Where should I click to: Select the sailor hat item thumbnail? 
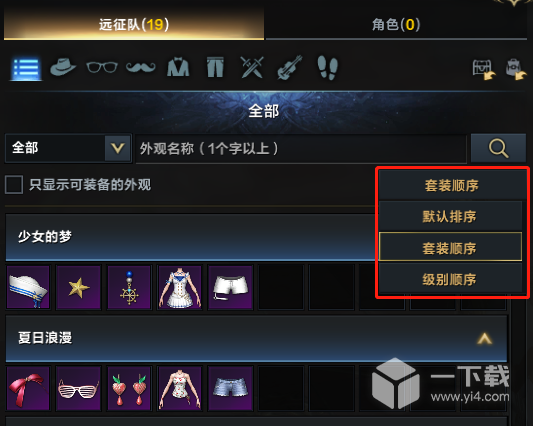pos(28,287)
